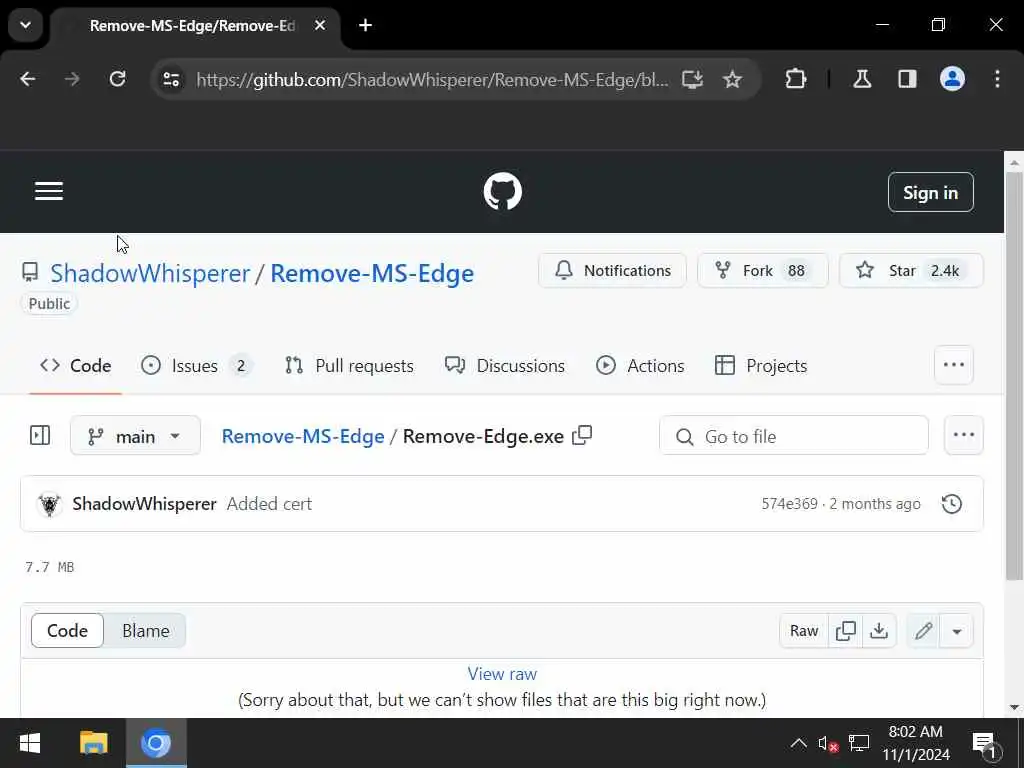The width and height of the screenshot is (1024, 768).
Task: Click the page vertical scrollbar
Action: pos(1014,376)
